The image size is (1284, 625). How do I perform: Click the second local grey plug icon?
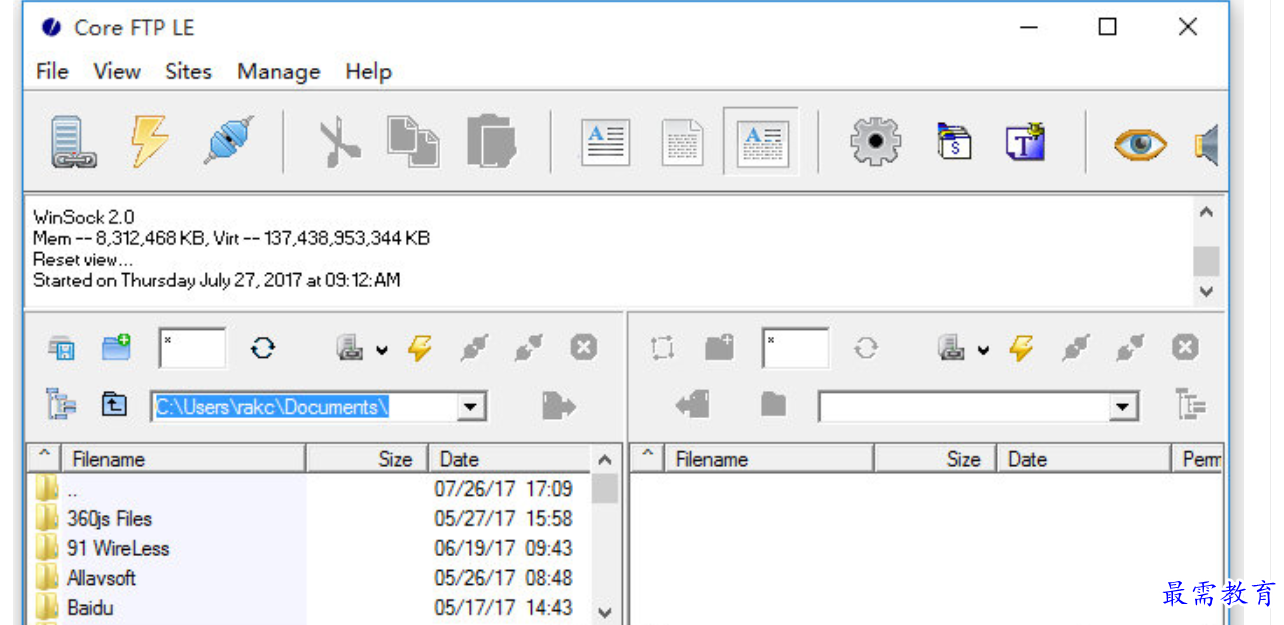528,347
